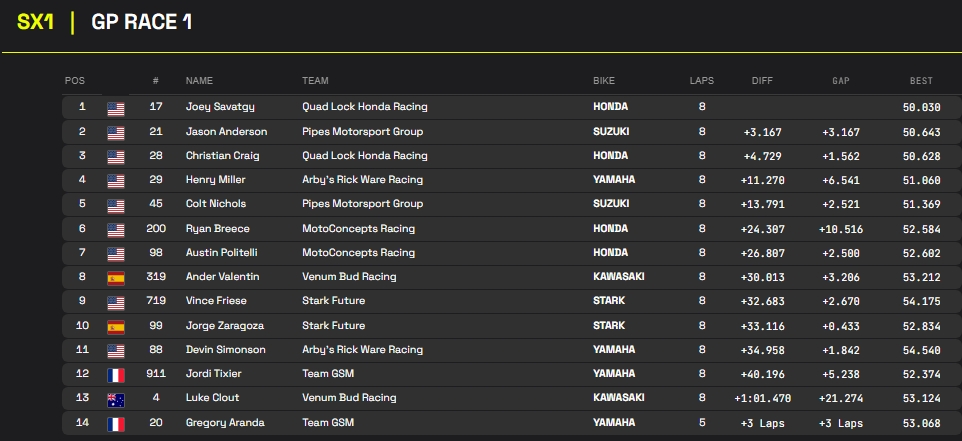This screenshot has height=441, width=962.
Task: Click Team GSM in Jordi Tixier's row
Action: pos(328,374)
